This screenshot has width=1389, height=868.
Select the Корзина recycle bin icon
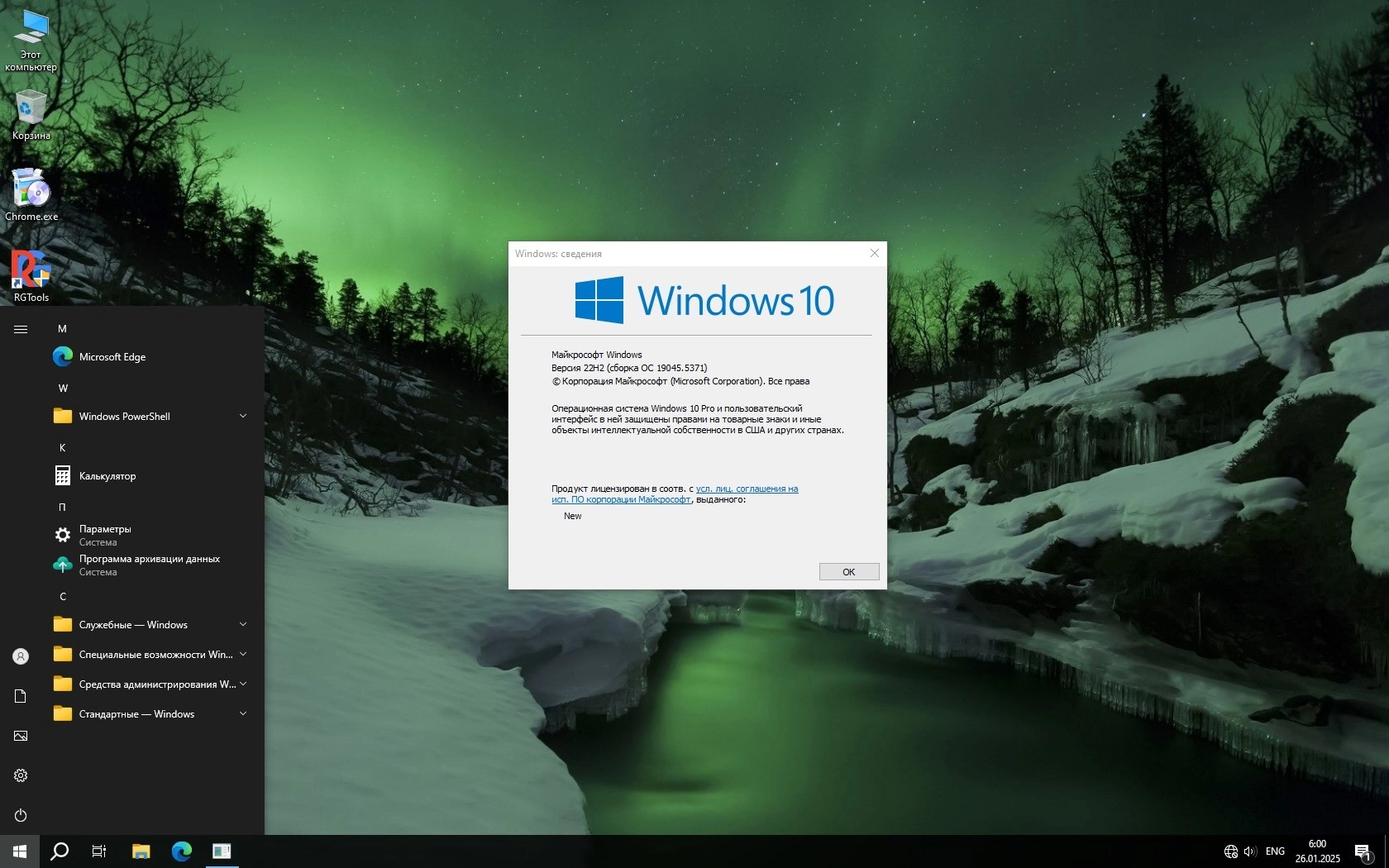click(31, 115)
